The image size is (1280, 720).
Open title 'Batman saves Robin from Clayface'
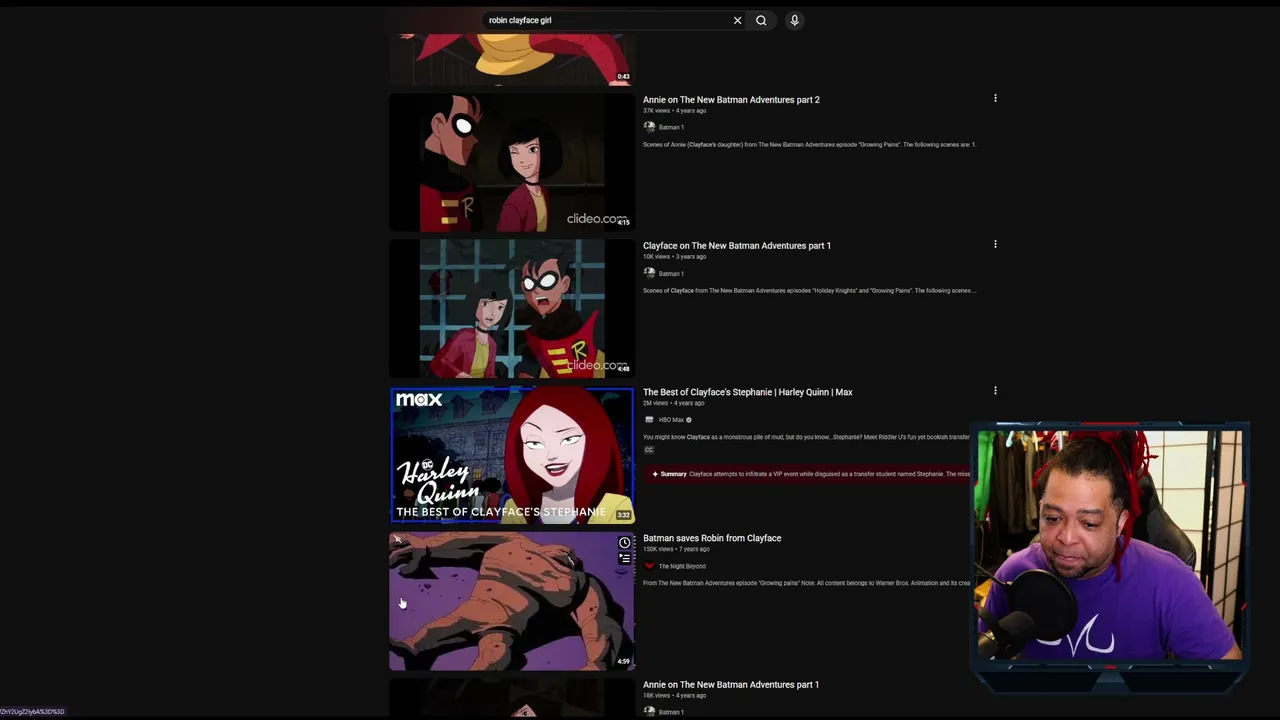[x=712, y=538]
